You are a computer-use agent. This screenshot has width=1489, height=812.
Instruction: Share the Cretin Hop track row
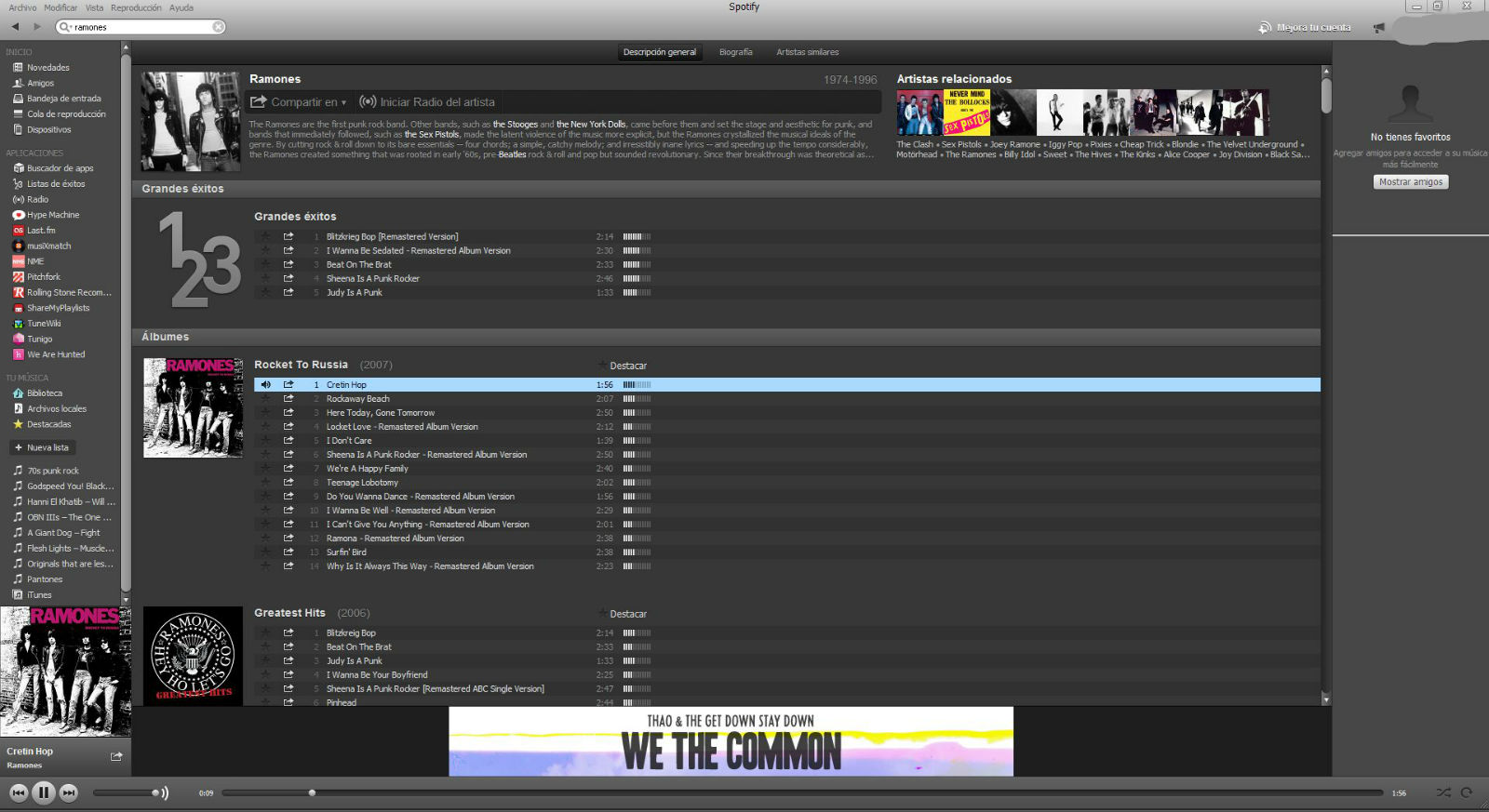click(x=288, y=384)
